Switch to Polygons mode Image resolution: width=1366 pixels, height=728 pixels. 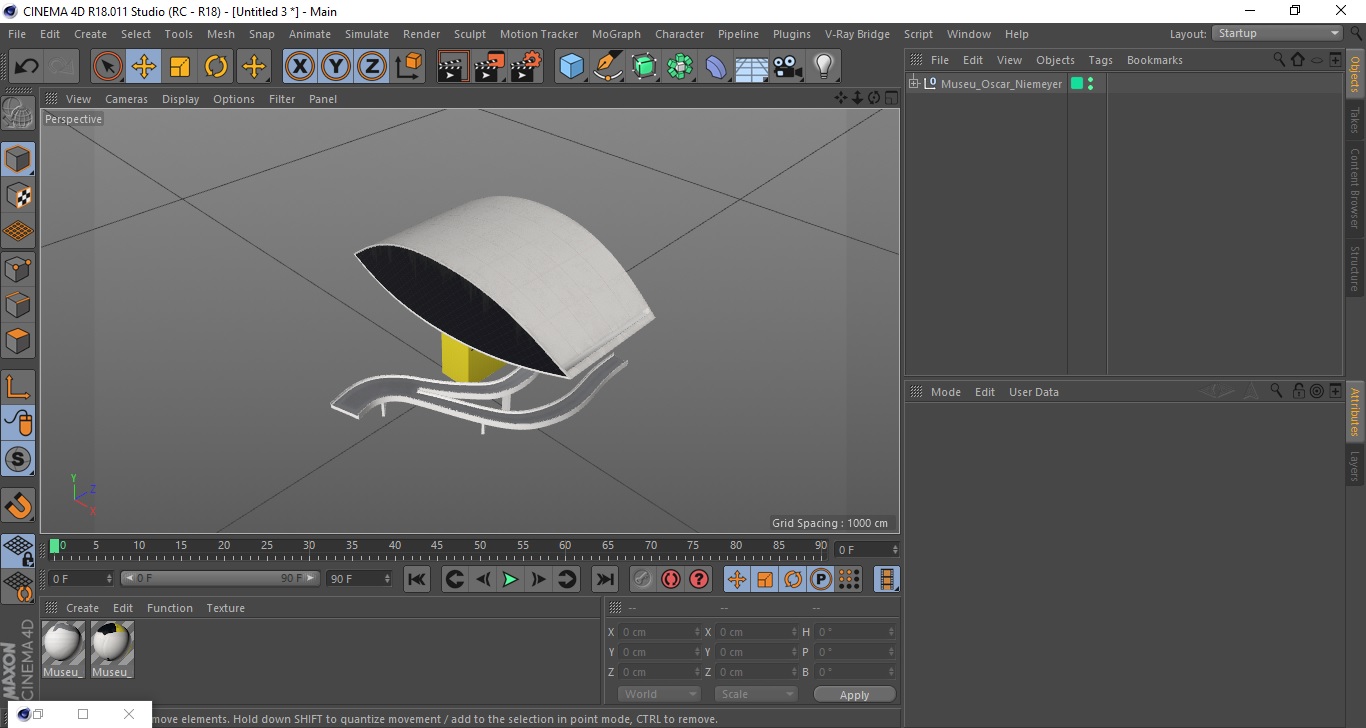pyautogui.click(x=18, y=340)
